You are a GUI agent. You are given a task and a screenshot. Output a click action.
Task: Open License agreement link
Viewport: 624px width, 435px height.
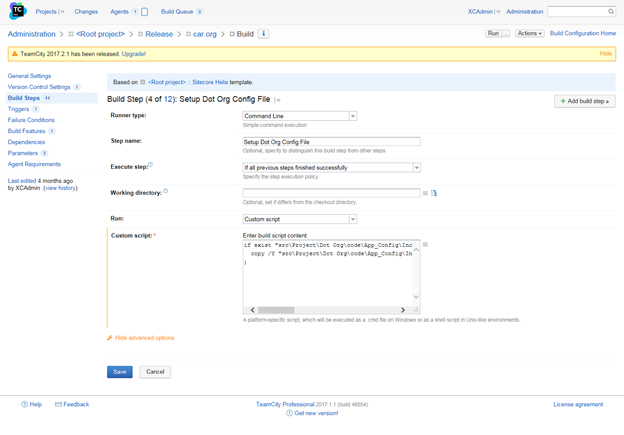578,404
